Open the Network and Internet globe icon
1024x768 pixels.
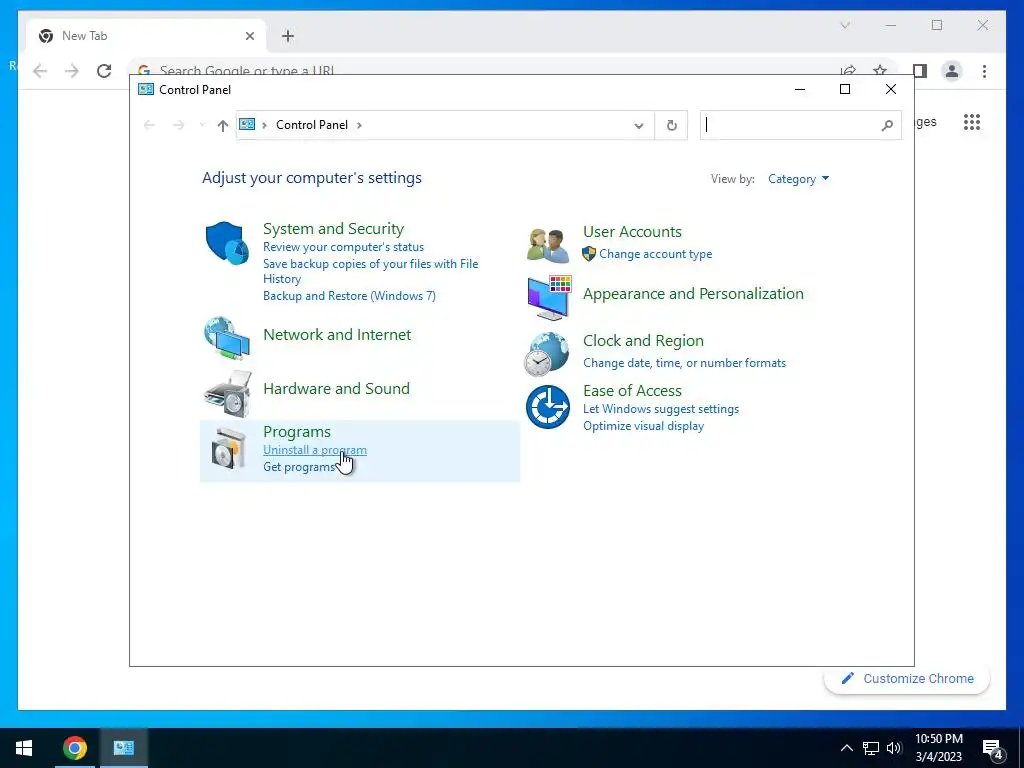pos(227,338)
